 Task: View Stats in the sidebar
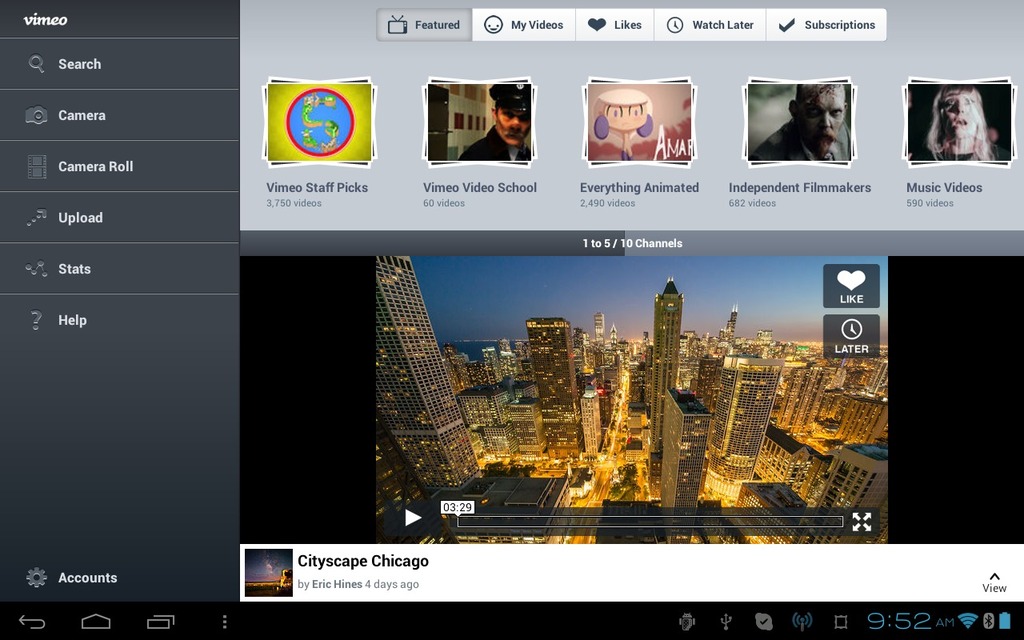tap(120, 268)
